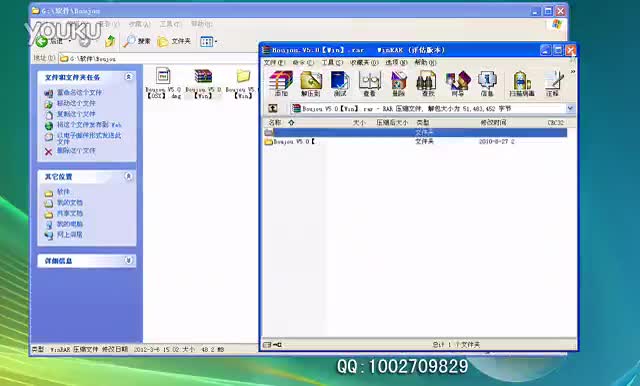The width and height of the screenshot is (640, 386).
Task: Open WinRAR Favorites (收藏夹) menu
Action: [x=364, y=62]
